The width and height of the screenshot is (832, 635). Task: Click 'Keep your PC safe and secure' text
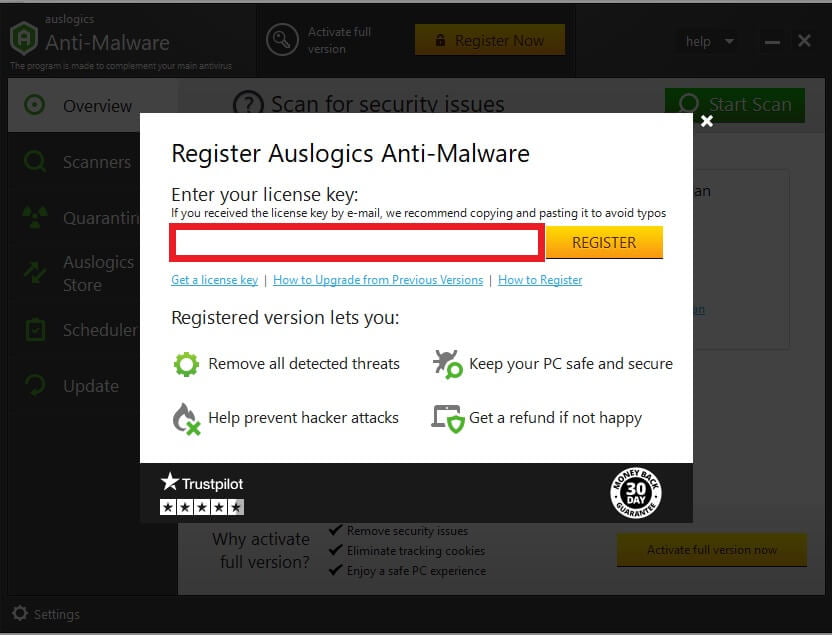tap(571, 364)
